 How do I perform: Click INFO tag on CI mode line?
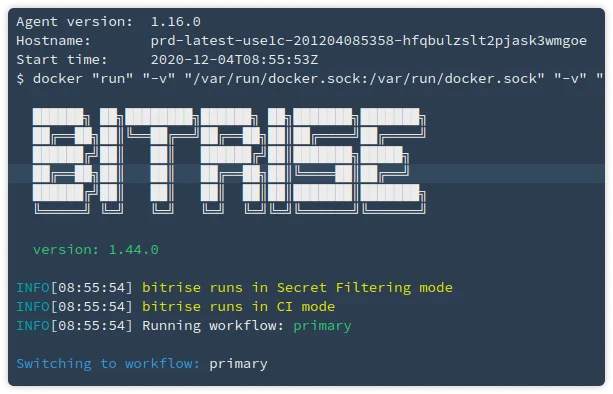33,306
